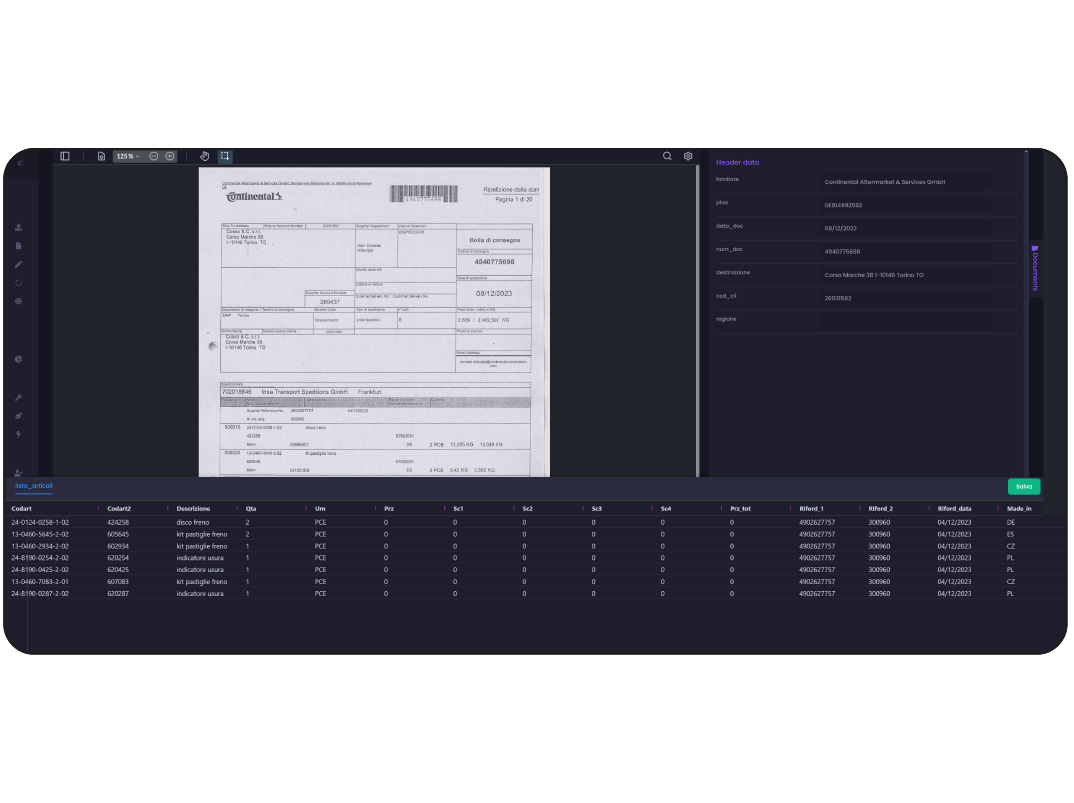Collapse the sidebar with the double-chevron icon
This screenshot has width=1074, height=803.
pyautogui.click(x=20, y=163)
